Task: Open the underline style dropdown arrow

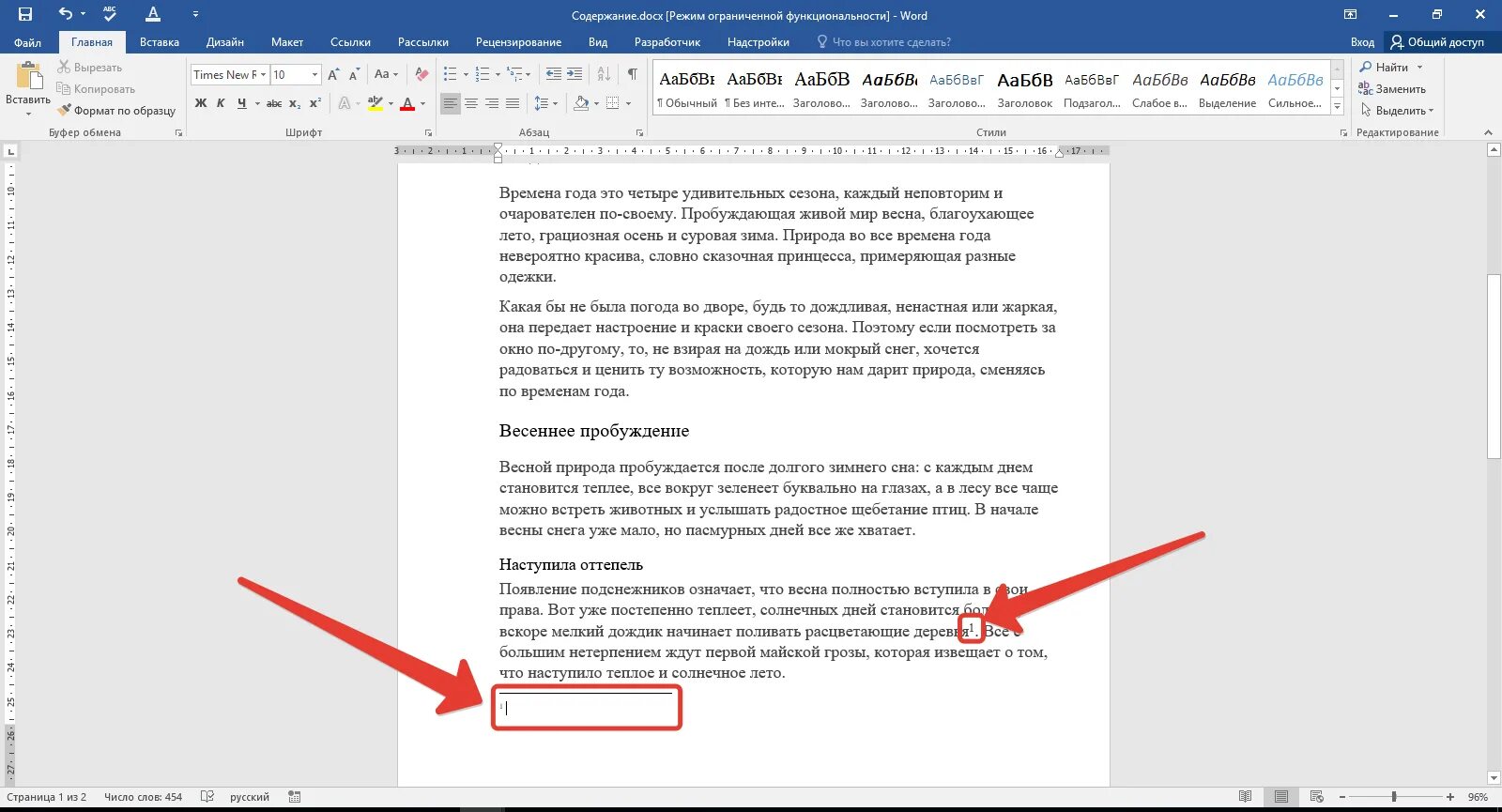Action: point(256,103)
